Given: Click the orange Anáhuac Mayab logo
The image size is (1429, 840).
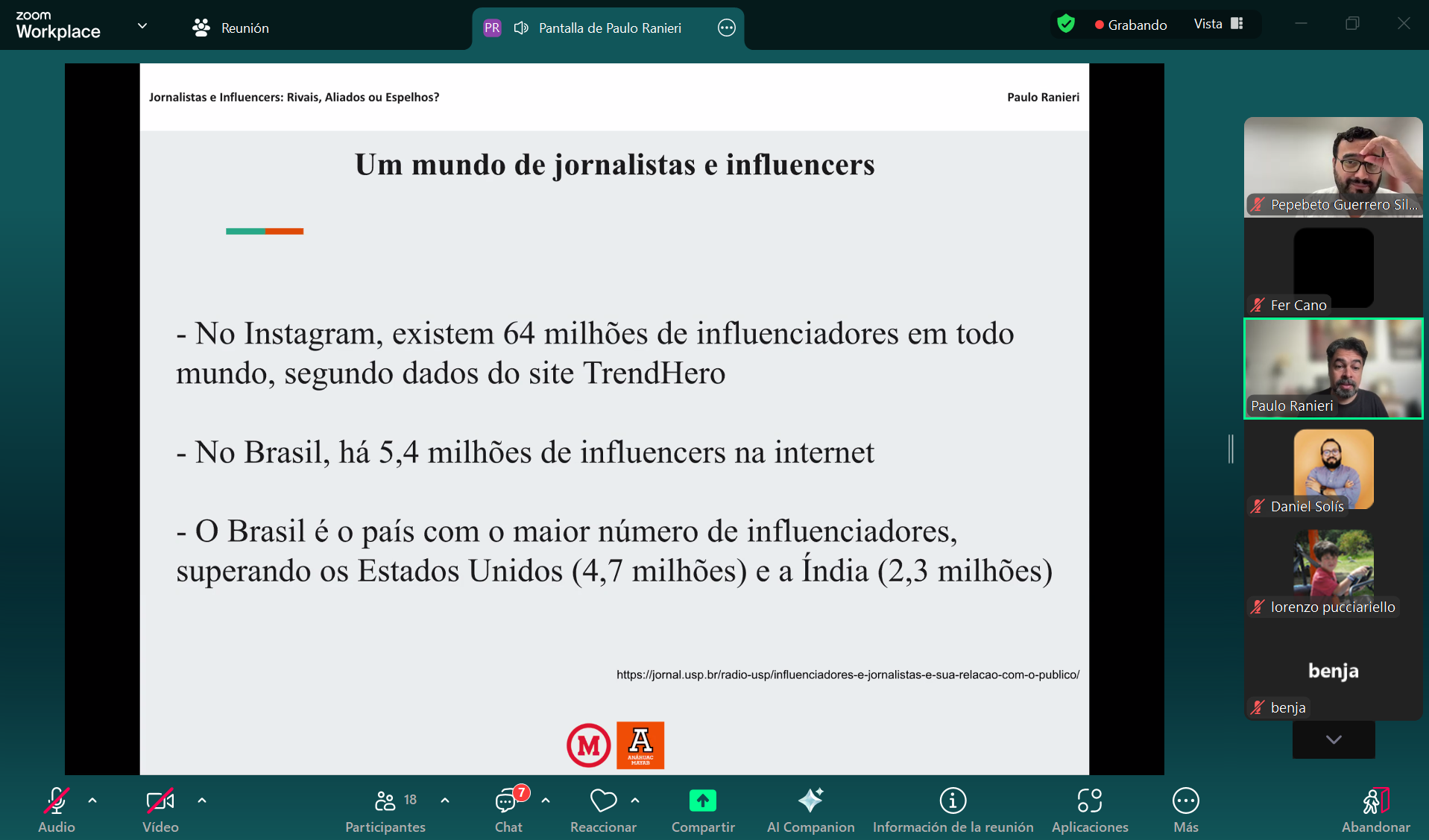Looking at the screenshot, I should pyautogui.click(x=640, y=745).
